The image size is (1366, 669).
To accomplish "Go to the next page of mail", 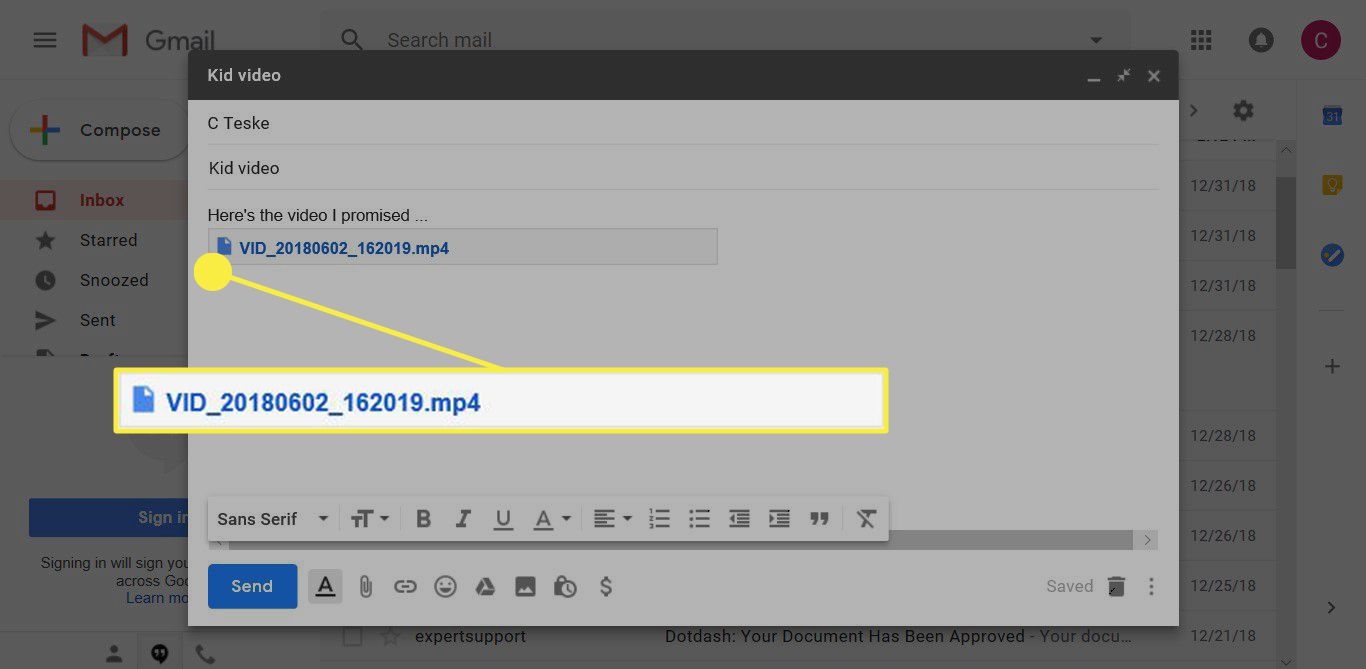I will pyautogui.click(x=1193, y=110).
